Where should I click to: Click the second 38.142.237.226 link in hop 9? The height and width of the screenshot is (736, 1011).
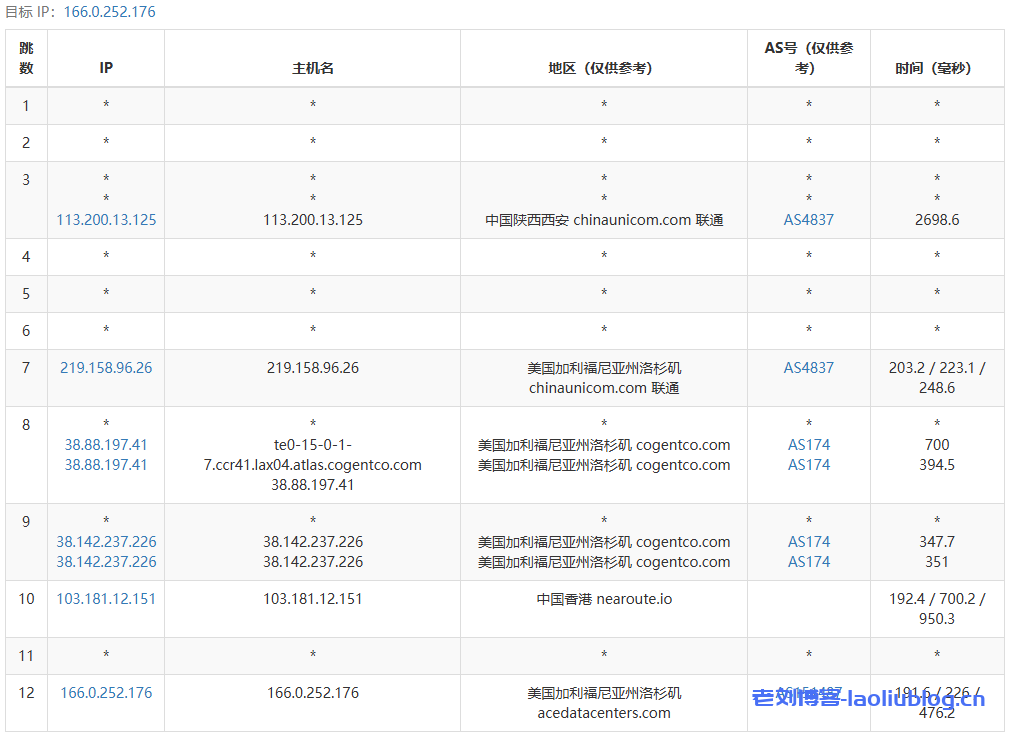106,562
